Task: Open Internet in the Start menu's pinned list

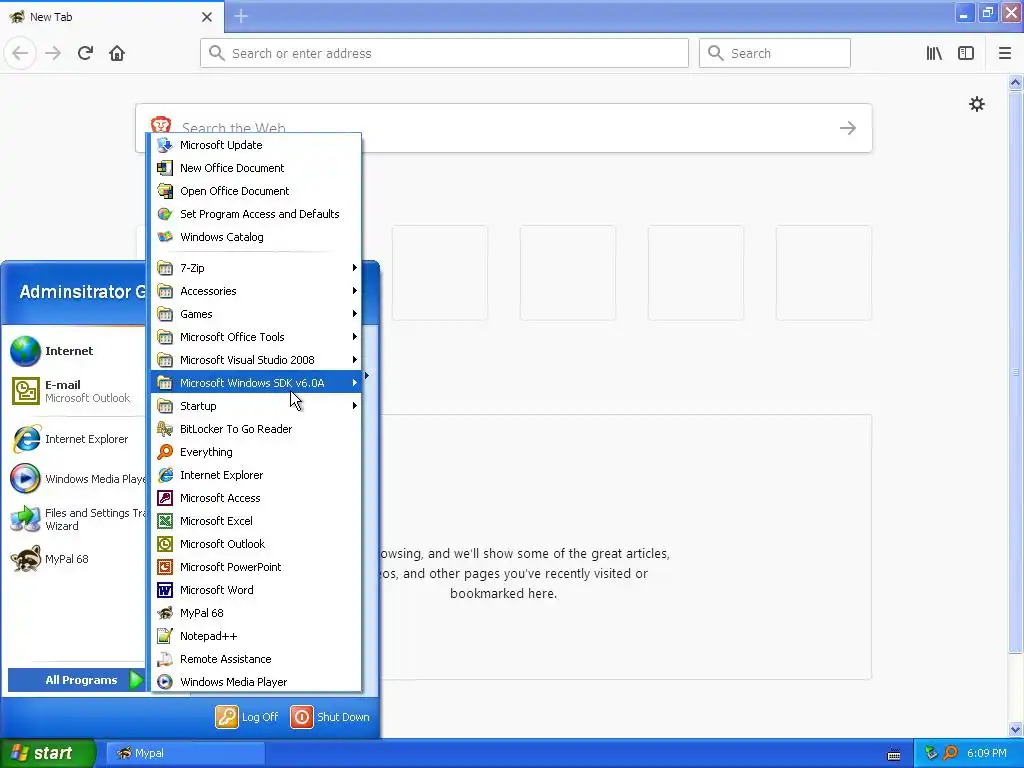Action: coord(75,351)
